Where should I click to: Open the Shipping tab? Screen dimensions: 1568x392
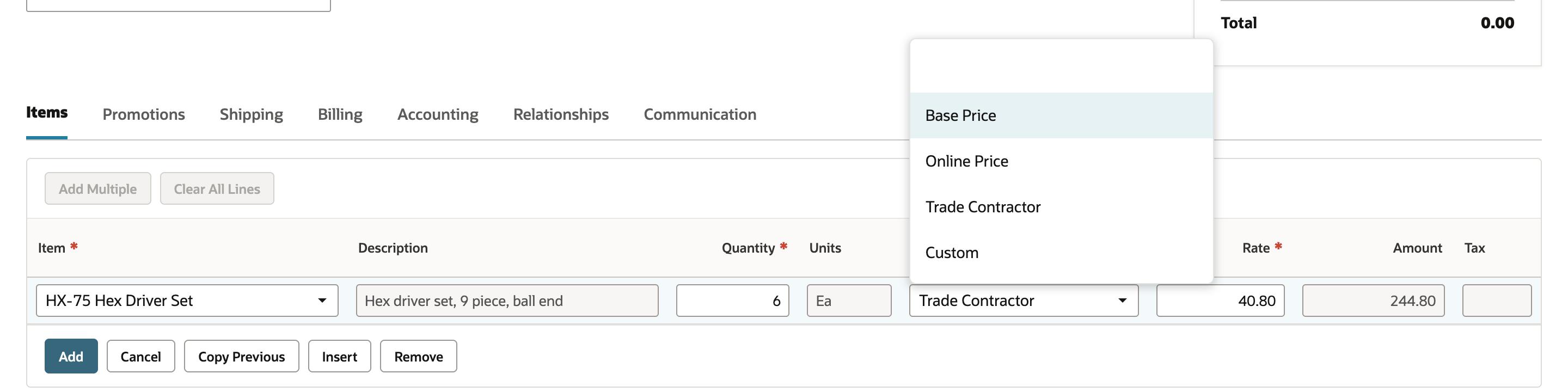[x=252, y=114]
